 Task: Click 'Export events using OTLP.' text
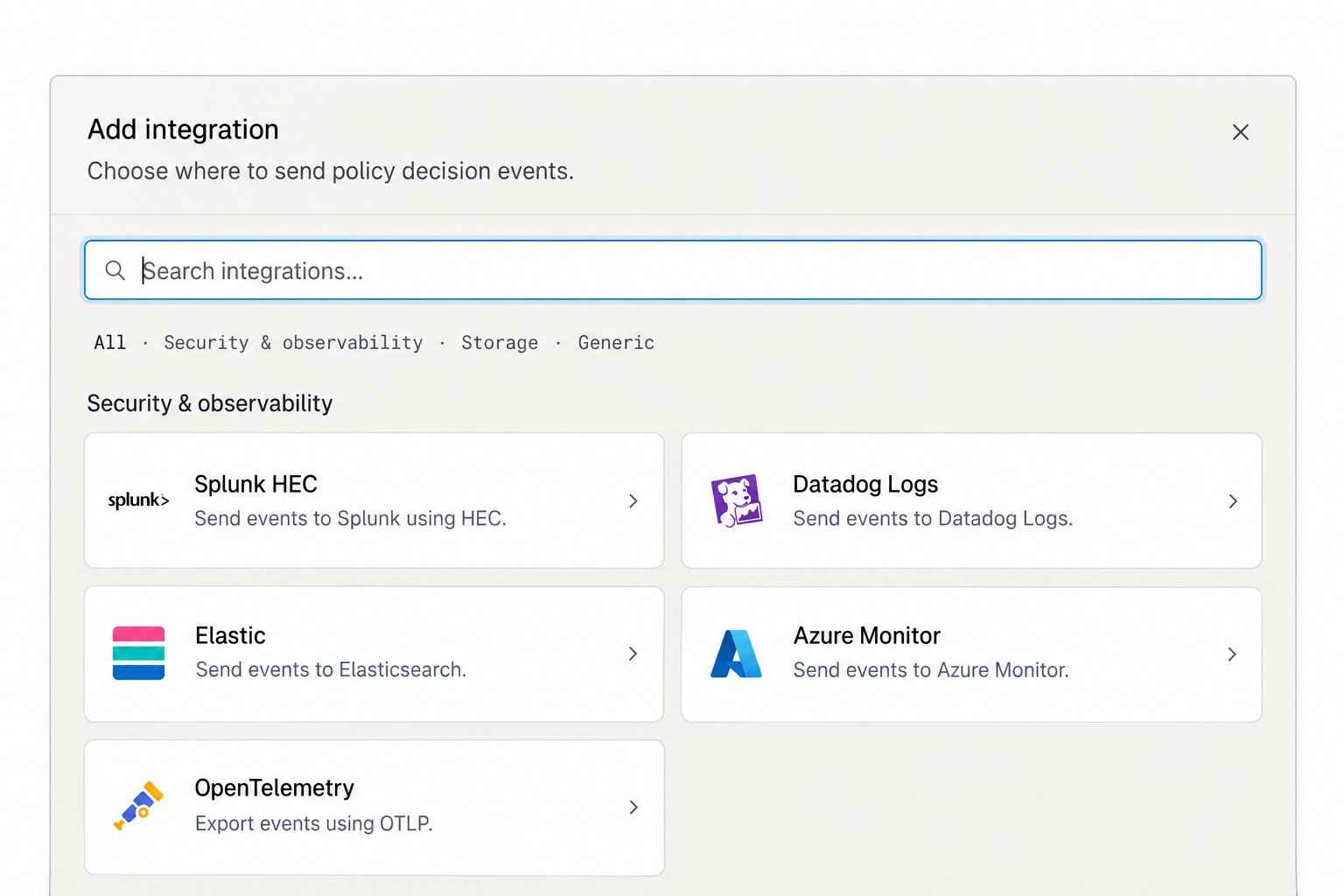313,823
